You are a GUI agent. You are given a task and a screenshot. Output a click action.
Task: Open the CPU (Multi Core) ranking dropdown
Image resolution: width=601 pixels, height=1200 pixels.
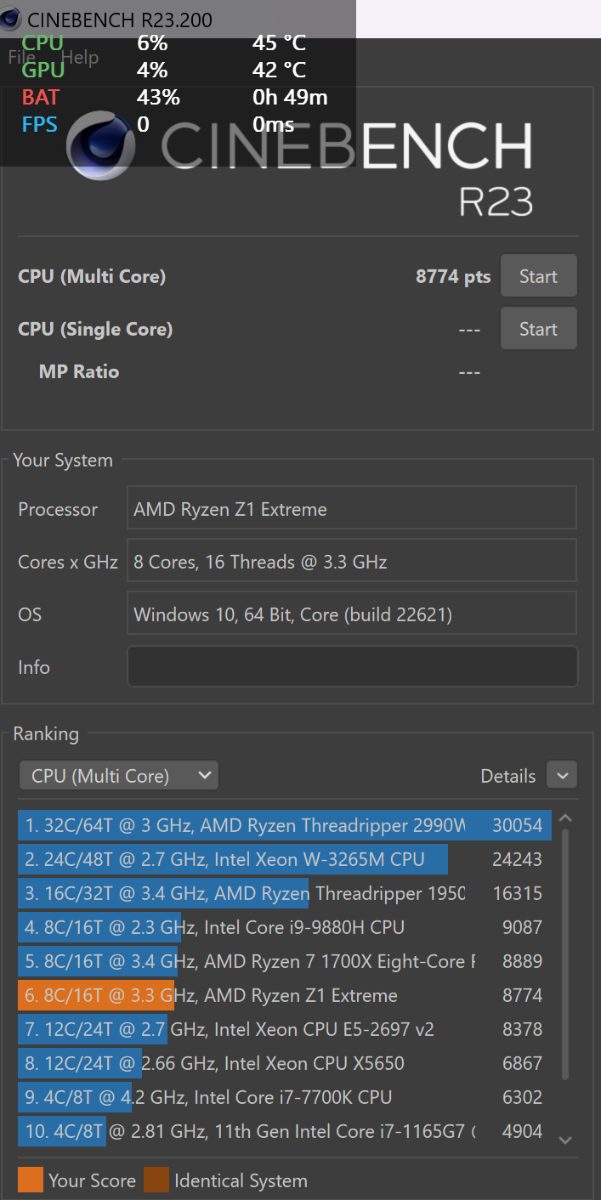click(119, 776)
